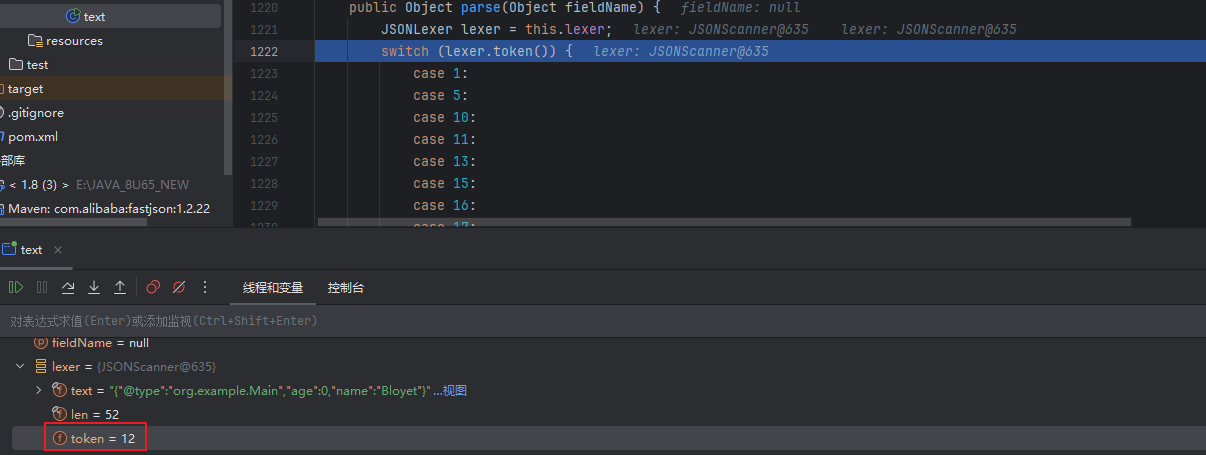Click the text class file icon
The height and width of the screenshot is (455, 1206).
(72, 16)
